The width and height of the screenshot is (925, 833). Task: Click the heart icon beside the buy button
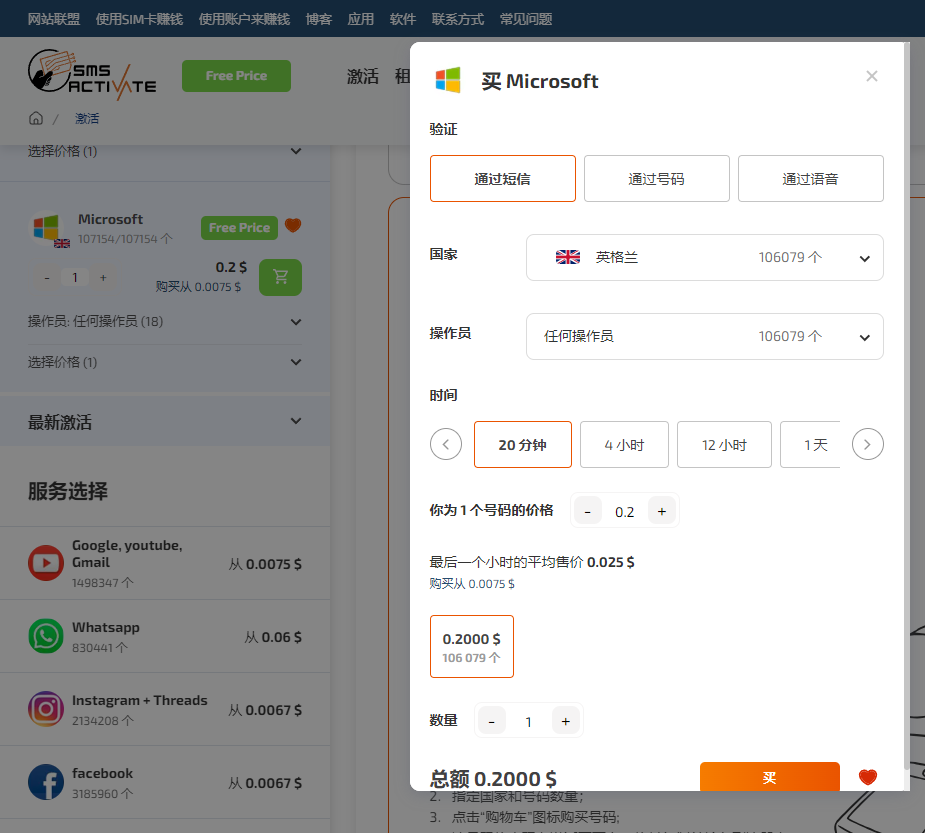[867, 778]
